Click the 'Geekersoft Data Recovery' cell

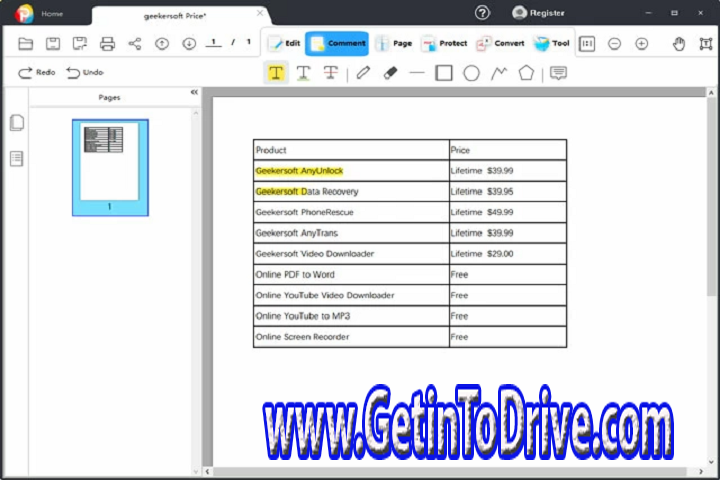click(x=351, y=192)
